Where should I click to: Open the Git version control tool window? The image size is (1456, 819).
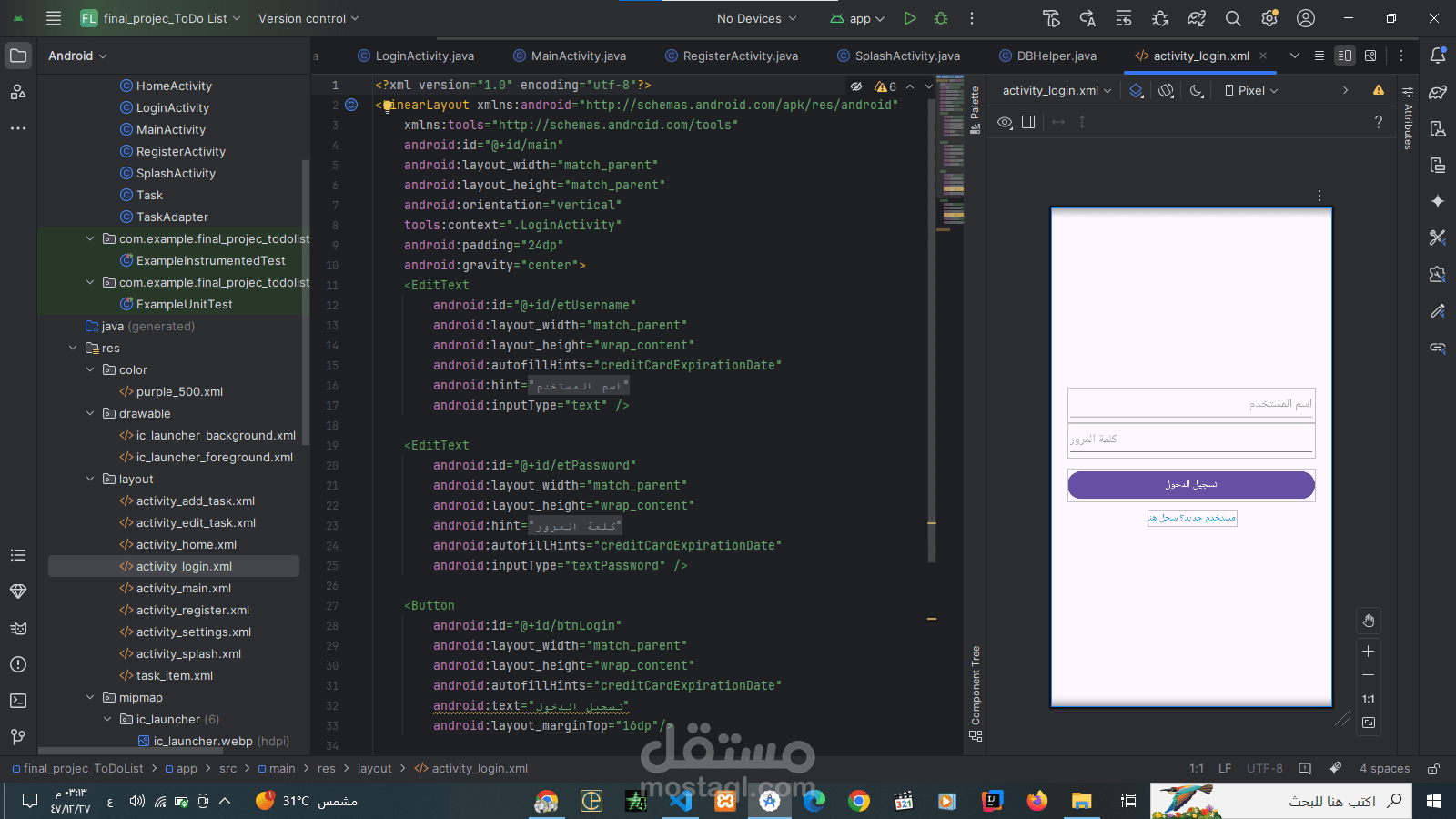(18, 736)
